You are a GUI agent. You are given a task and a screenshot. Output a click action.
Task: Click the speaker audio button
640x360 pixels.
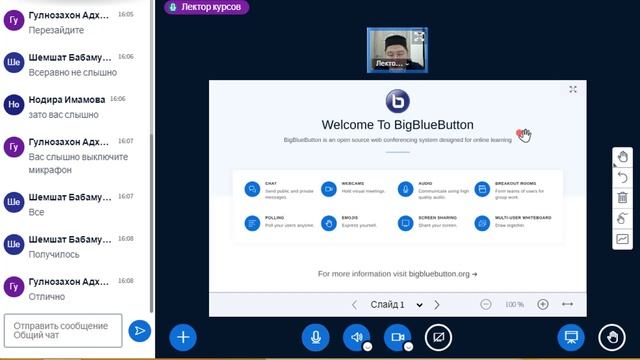356,337
